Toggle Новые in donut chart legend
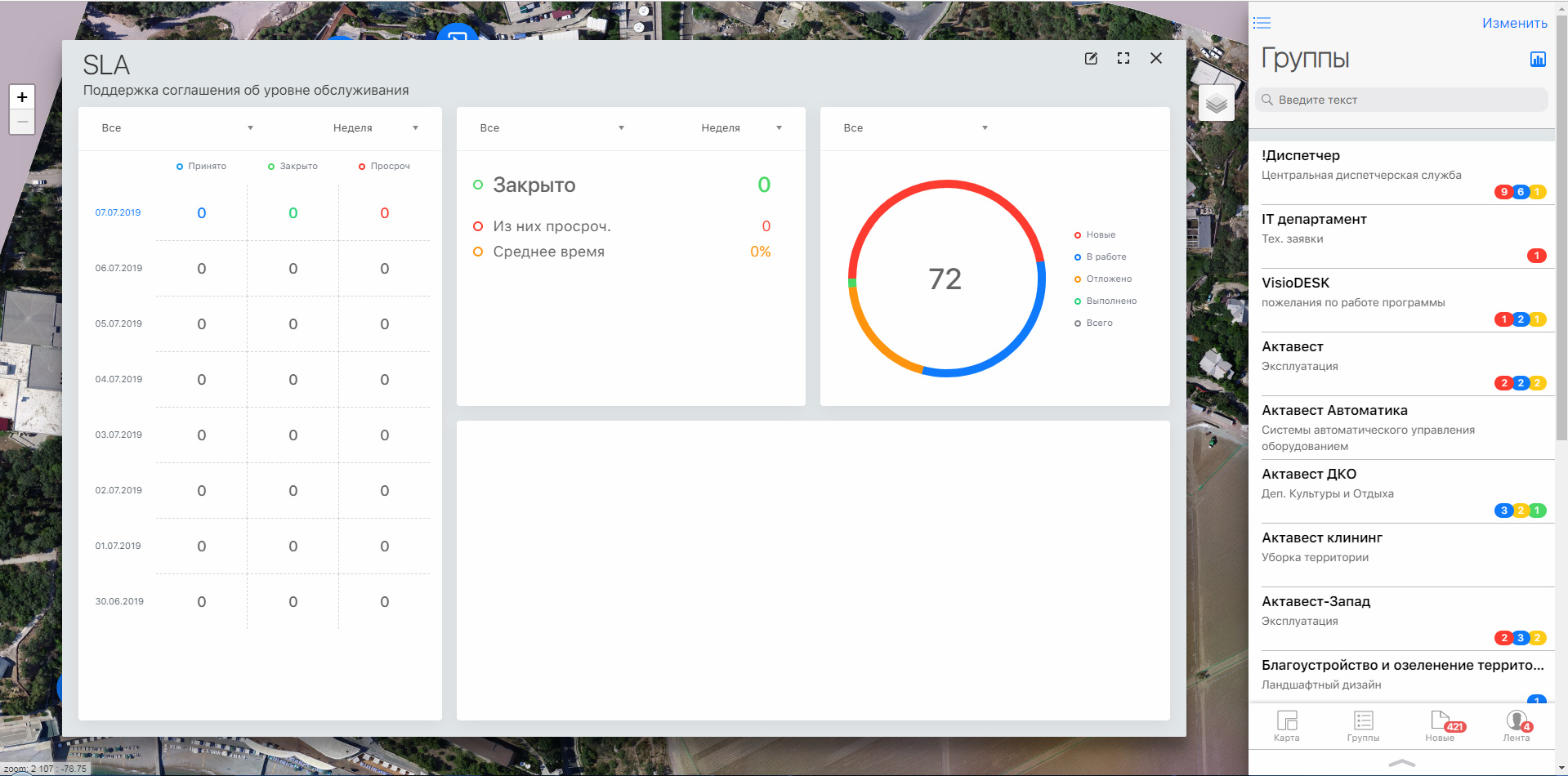 coord(1095,235)
